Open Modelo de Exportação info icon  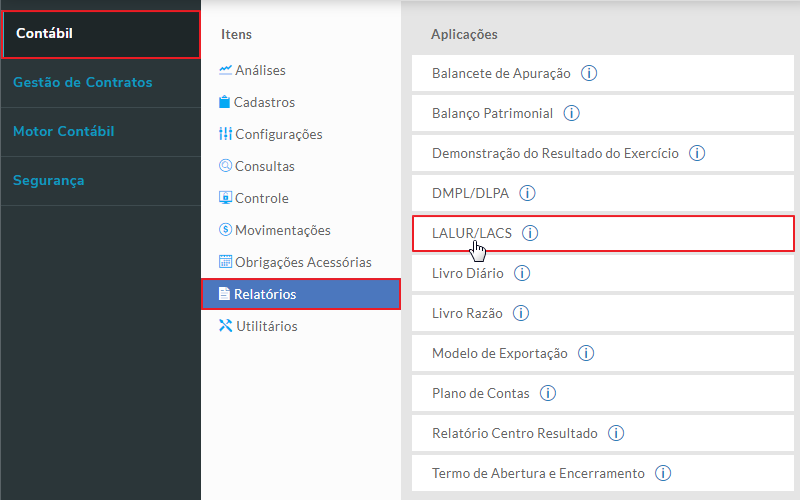point(586,353)
